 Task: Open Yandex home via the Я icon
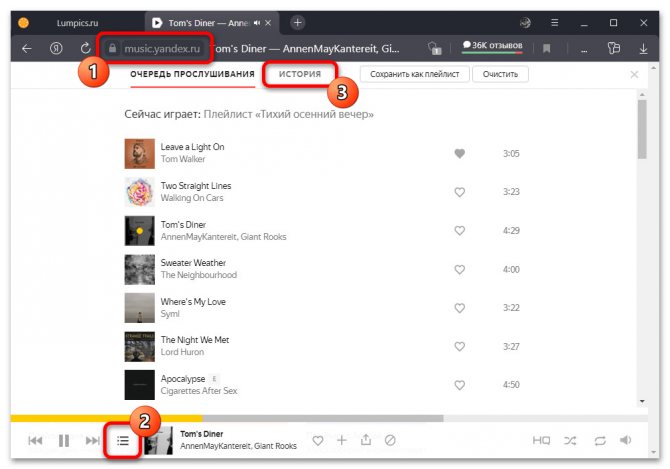click(56, 49)
